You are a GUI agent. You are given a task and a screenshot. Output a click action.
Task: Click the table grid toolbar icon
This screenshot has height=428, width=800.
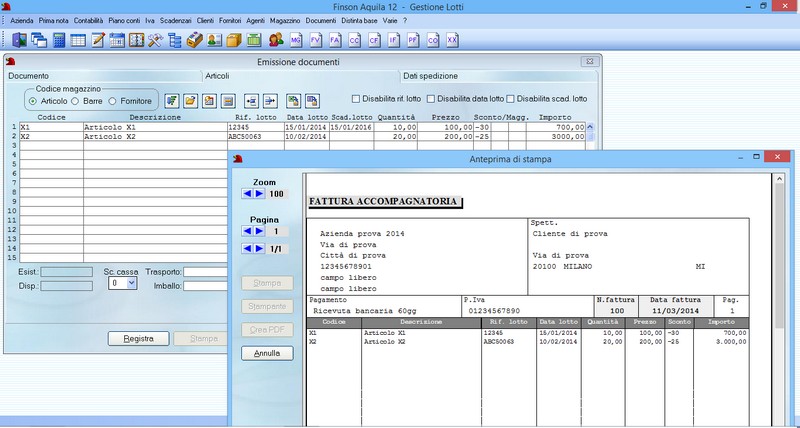click(x=78, y=40)
